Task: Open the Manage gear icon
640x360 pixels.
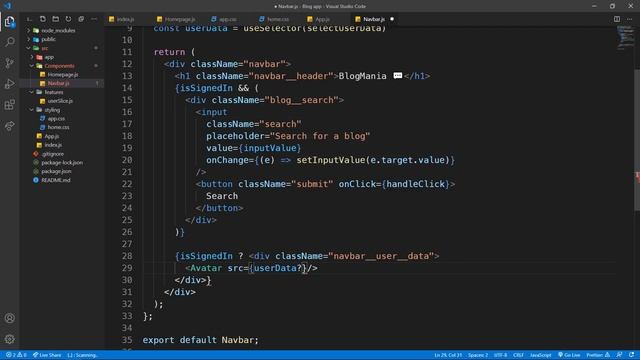Action: tap(9, 339)
